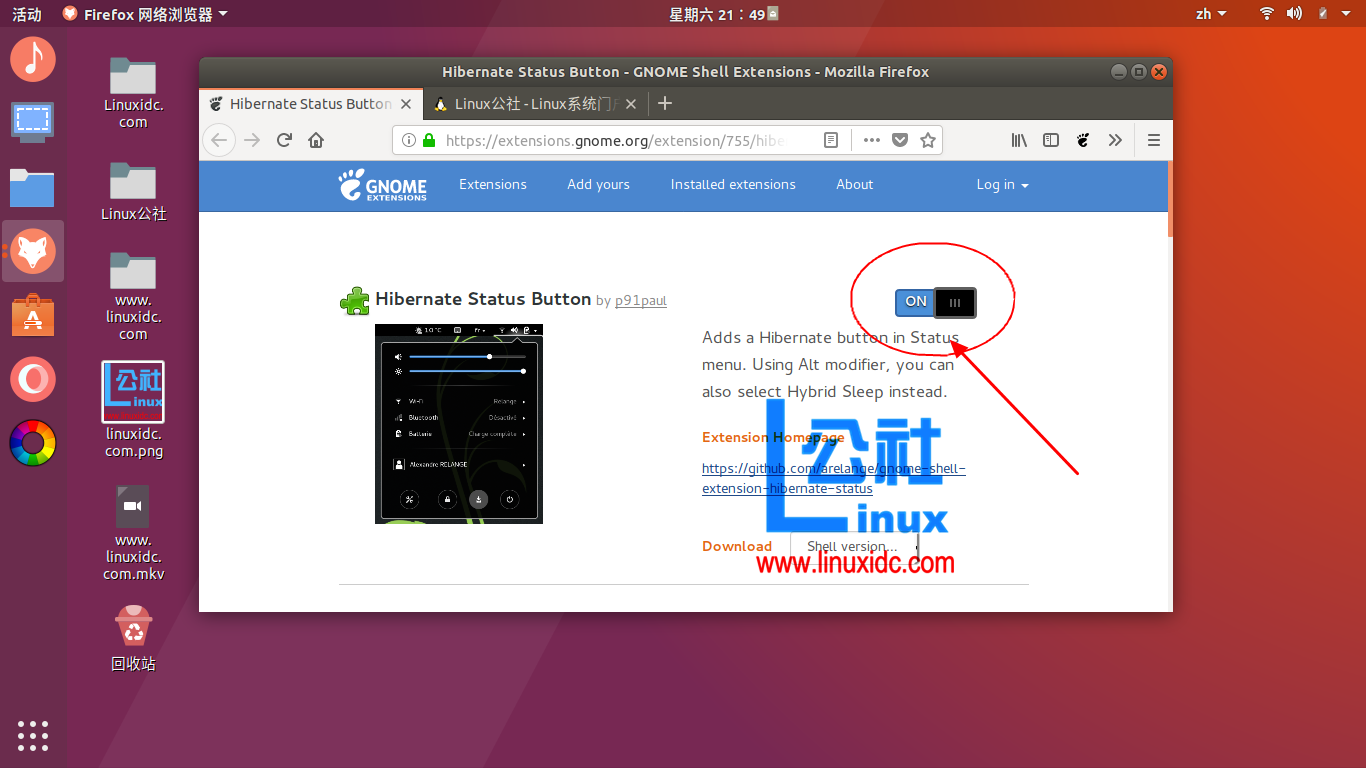Show site information via the info icon
1366x768 pixels.
(408, 141)
